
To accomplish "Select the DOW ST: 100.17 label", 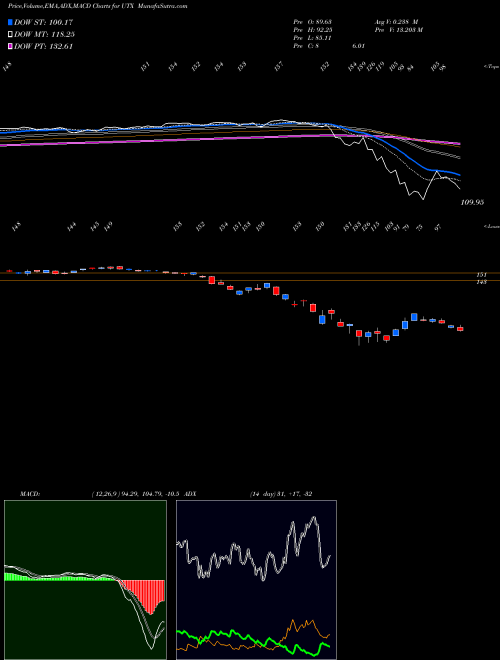I will pyautogui.click(x=43, y=22).
